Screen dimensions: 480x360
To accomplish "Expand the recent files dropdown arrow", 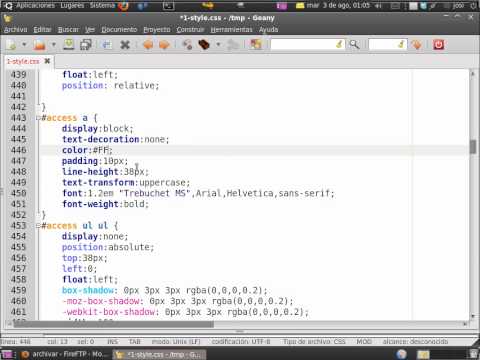I will pos(53,44).
